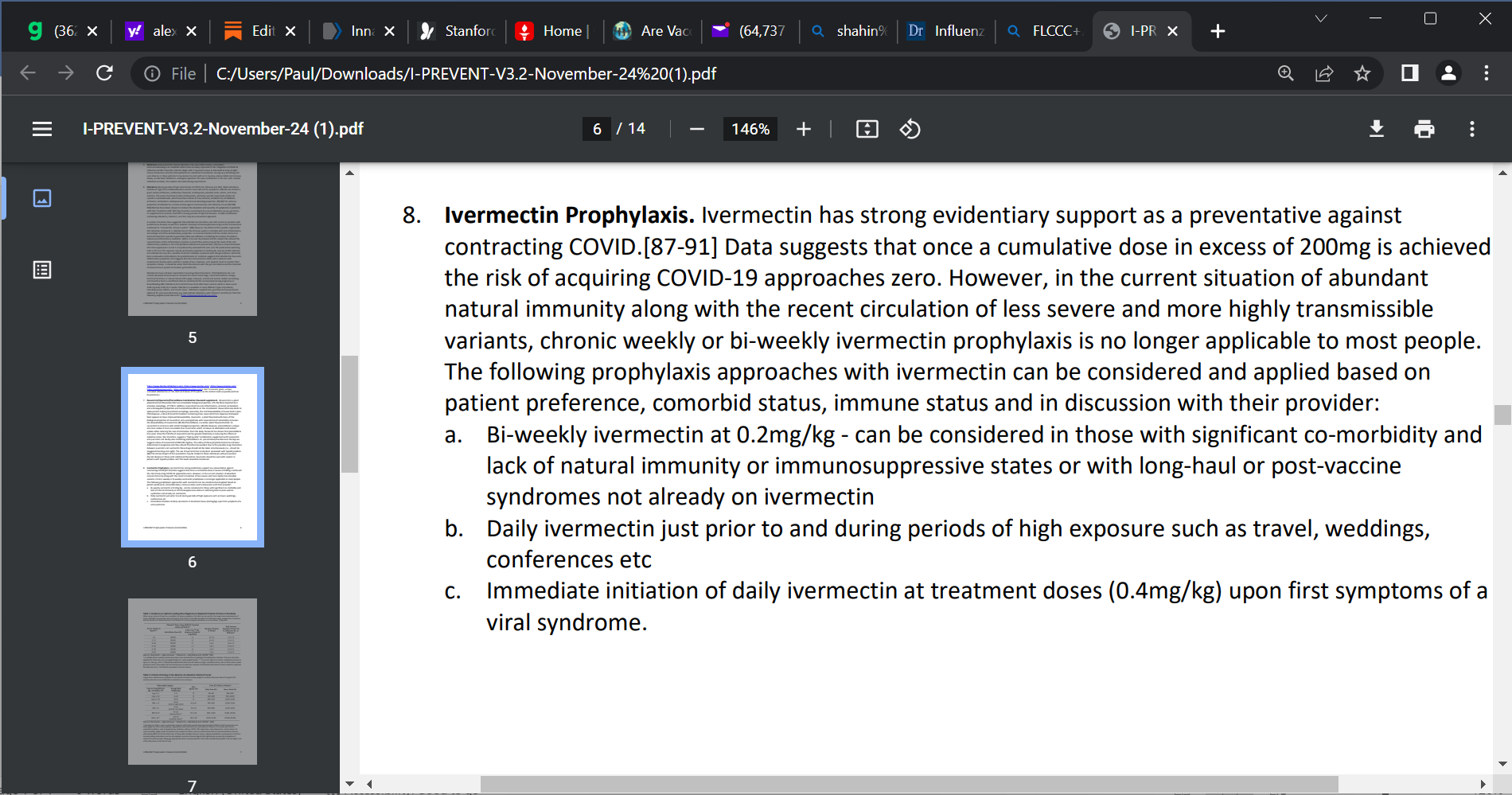
Task: Click the horizontal scroll left arrow
Action: 369,784
